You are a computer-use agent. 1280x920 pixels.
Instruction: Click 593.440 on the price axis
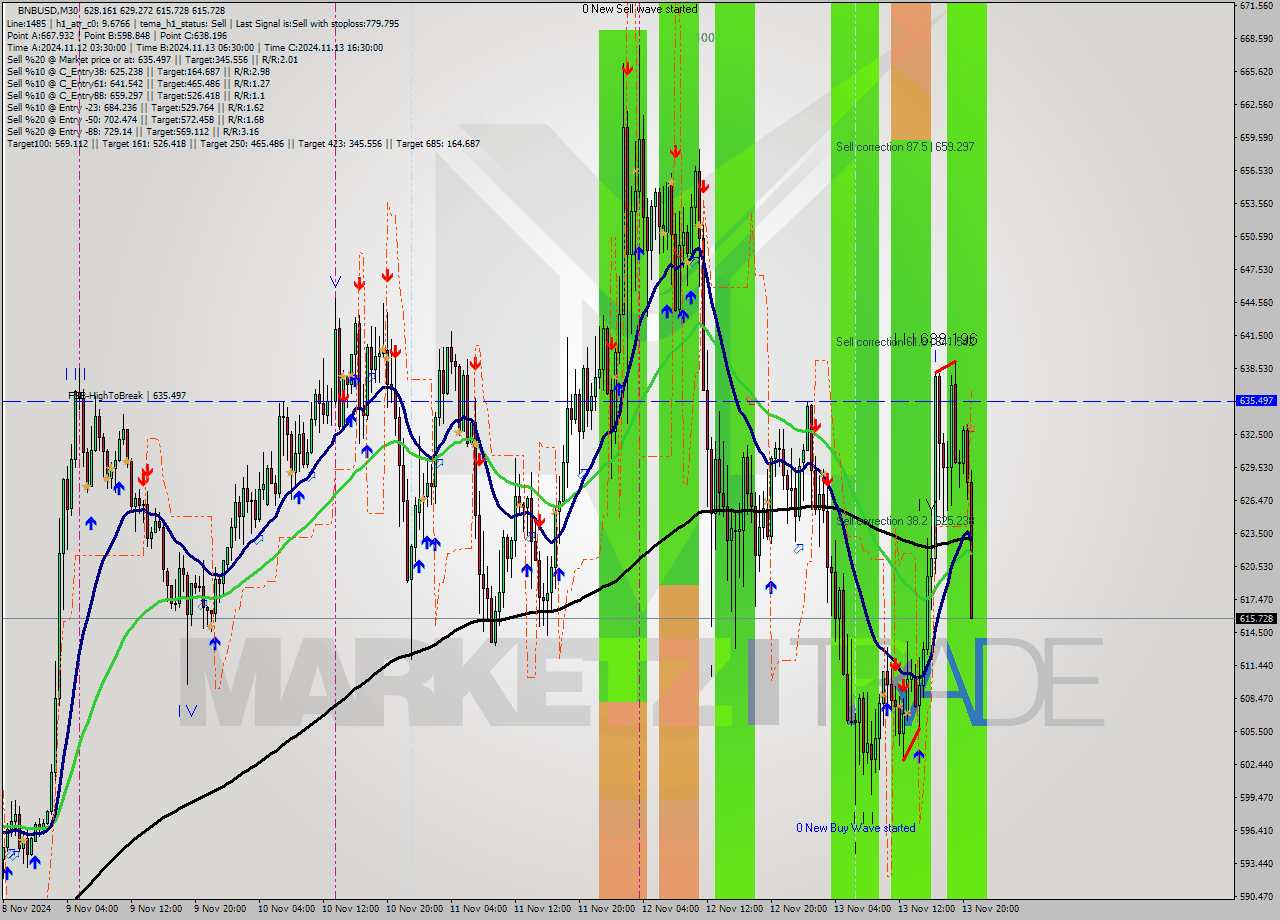click(1256, 864)
